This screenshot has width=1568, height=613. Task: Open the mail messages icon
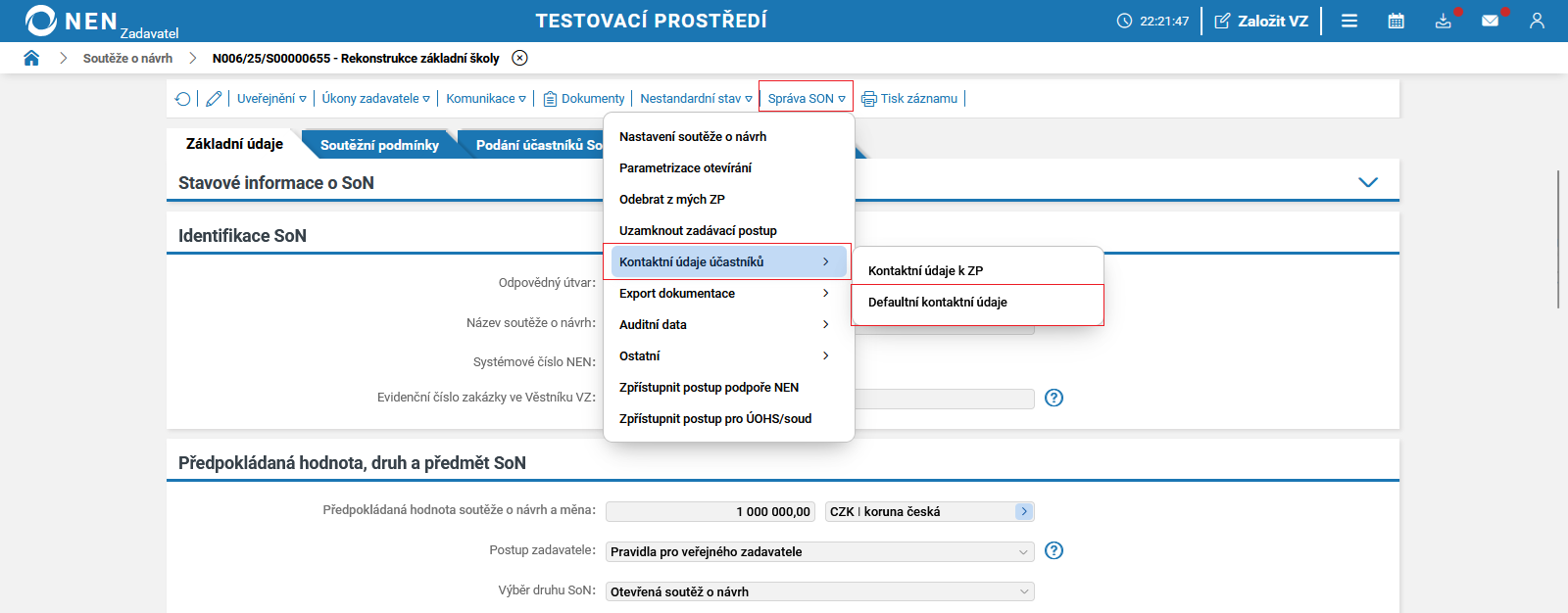point(1490,21)
